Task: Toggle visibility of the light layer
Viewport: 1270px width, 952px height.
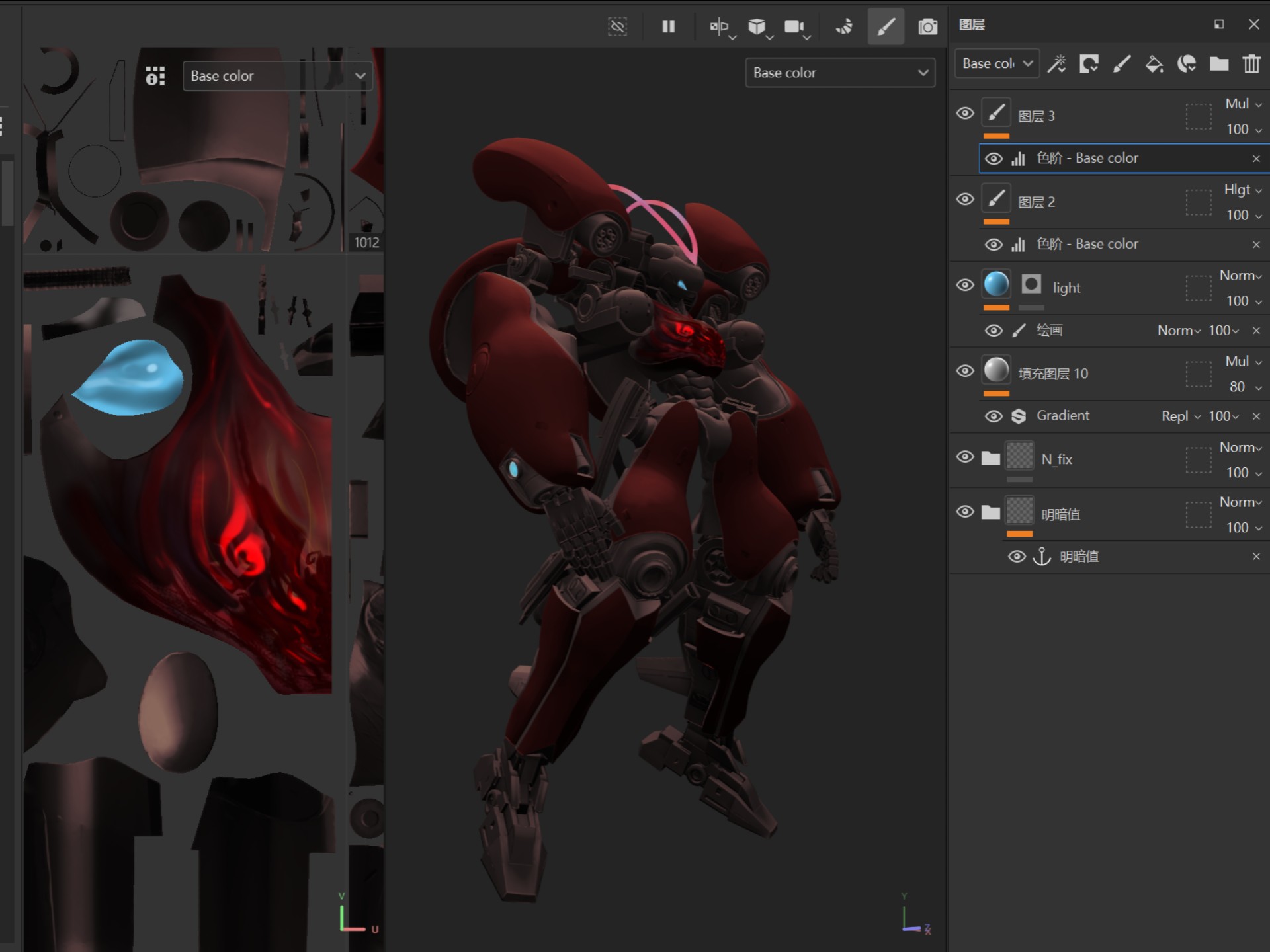Action: [x=965, y=286]
